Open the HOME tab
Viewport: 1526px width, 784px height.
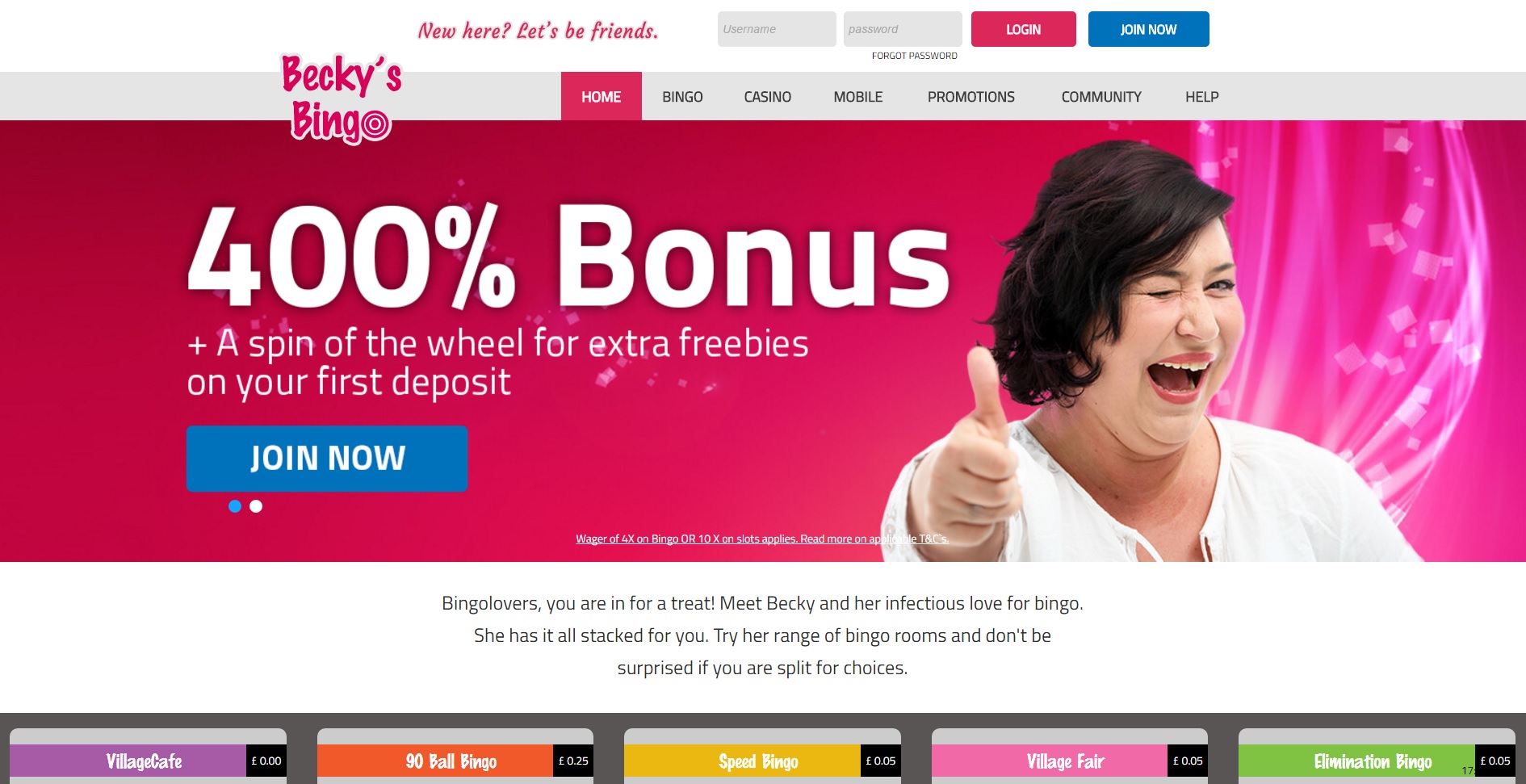[x=602, y=96]
